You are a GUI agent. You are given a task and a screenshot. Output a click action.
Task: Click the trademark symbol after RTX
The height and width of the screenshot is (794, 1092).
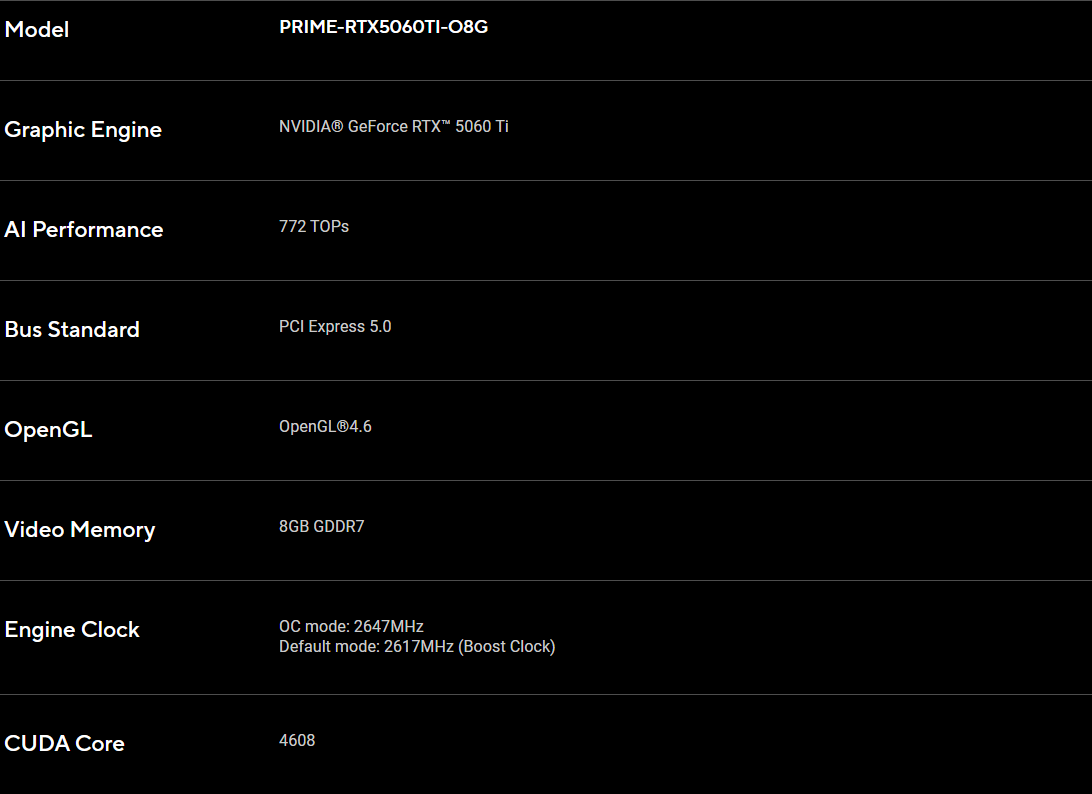(x=446, y=123)
